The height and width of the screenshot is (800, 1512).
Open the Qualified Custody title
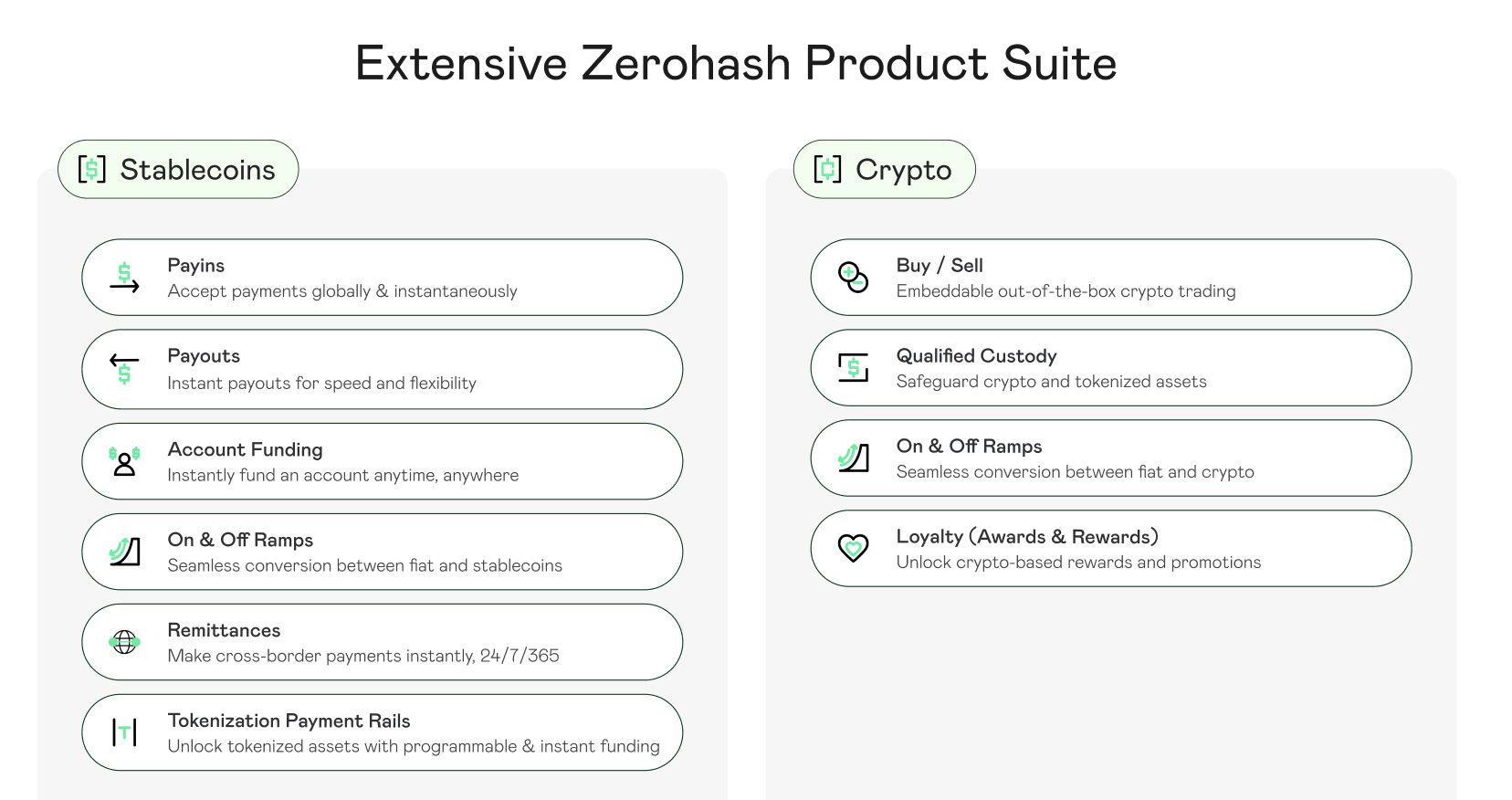pos(976,356)
